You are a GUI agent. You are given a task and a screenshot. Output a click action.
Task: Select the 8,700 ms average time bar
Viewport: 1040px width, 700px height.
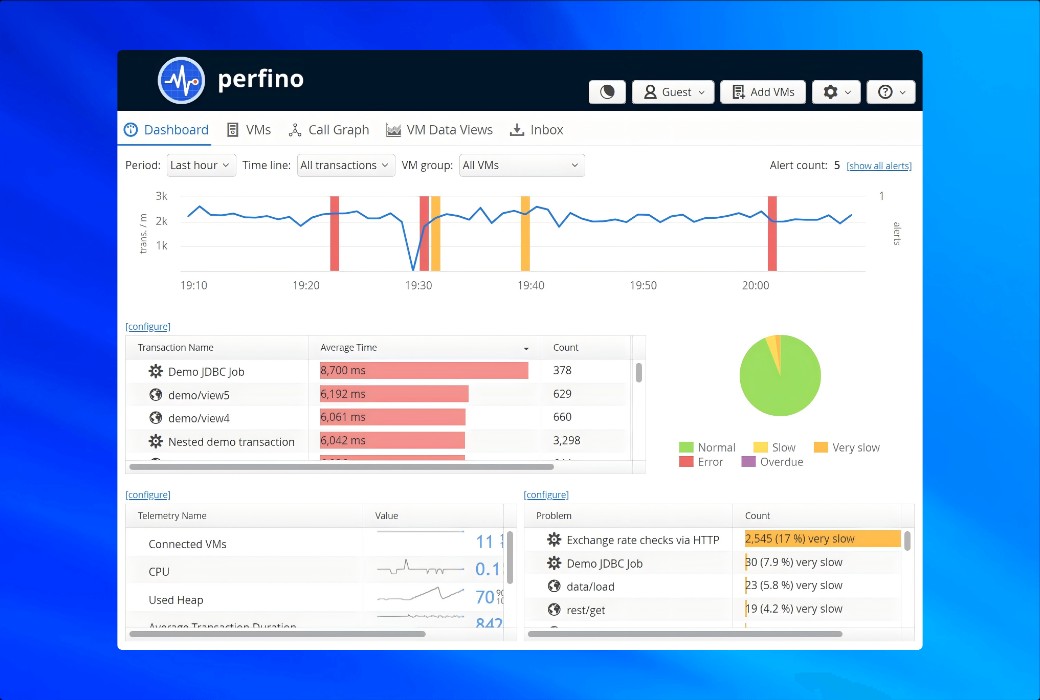click(424, 370)
